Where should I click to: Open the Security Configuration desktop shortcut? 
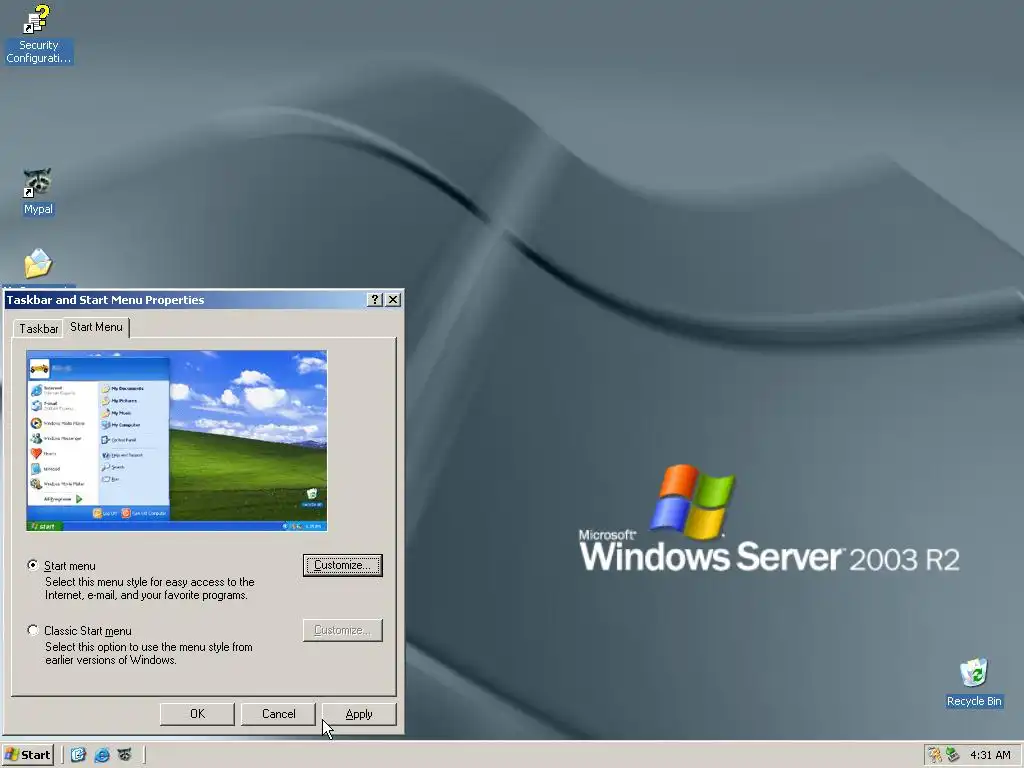38,34
